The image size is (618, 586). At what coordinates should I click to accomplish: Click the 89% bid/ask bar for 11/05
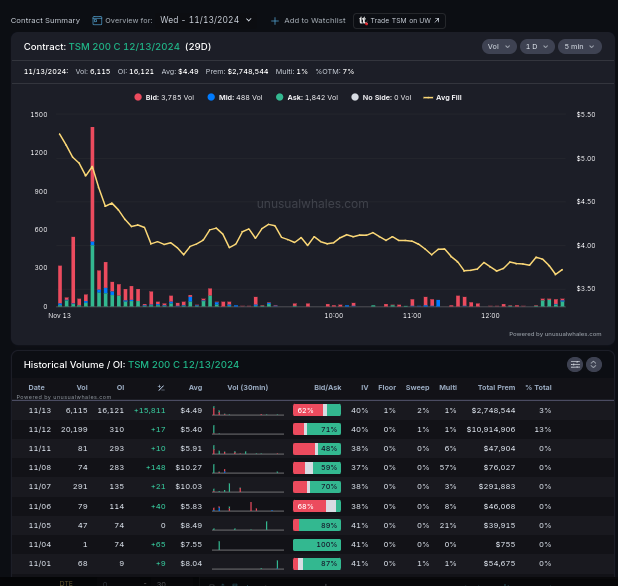click(316, 525)
